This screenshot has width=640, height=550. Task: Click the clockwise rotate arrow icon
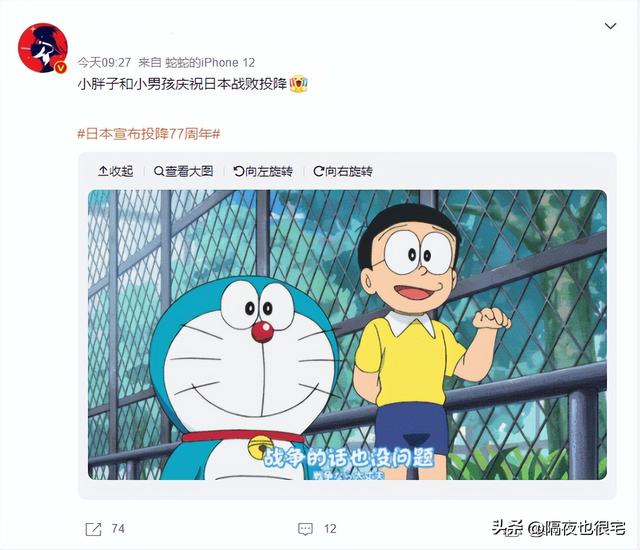point(318,171)
